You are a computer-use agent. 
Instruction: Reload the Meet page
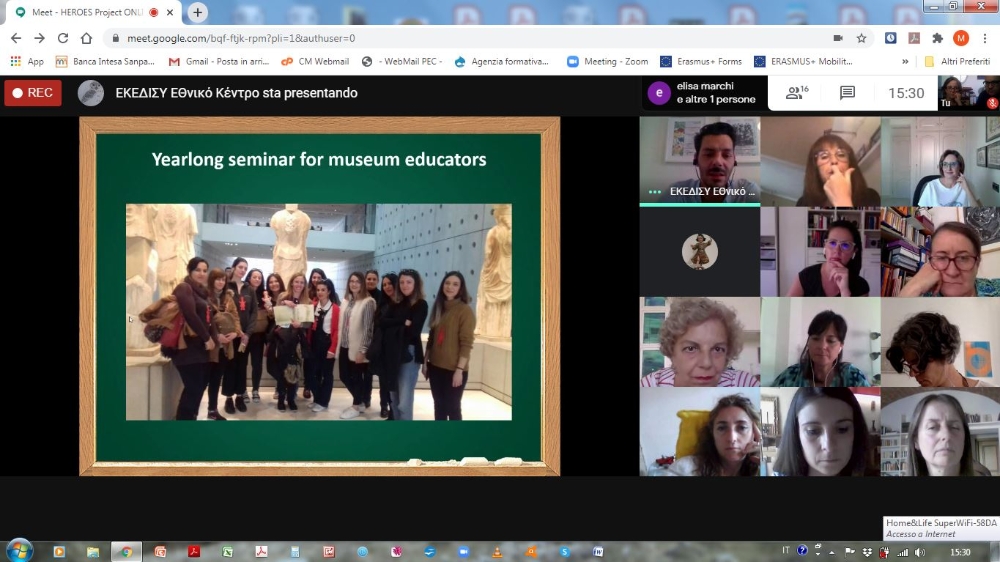(x=63, y=38)
